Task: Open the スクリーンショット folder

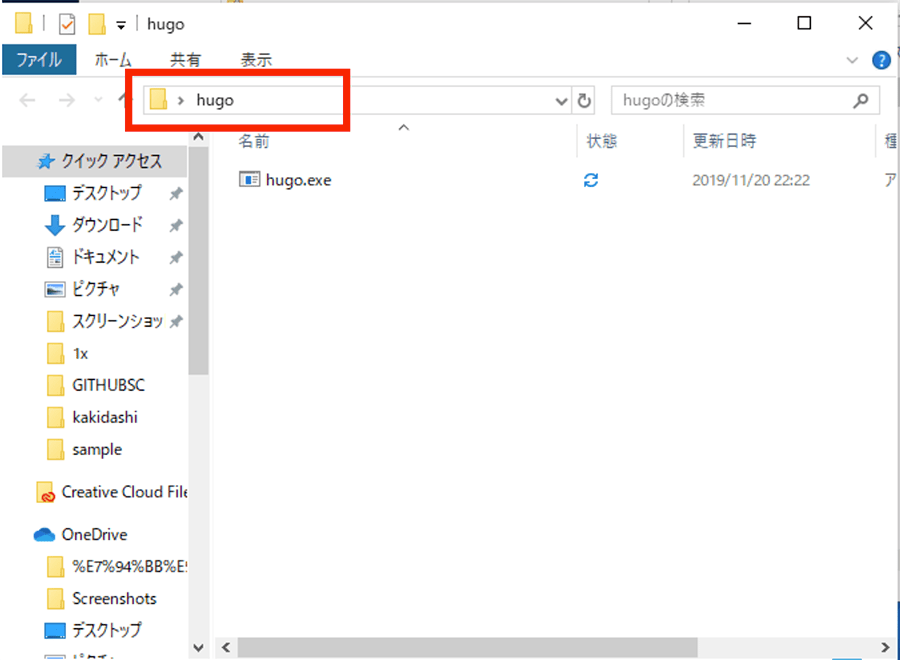Action: (117, 321)
